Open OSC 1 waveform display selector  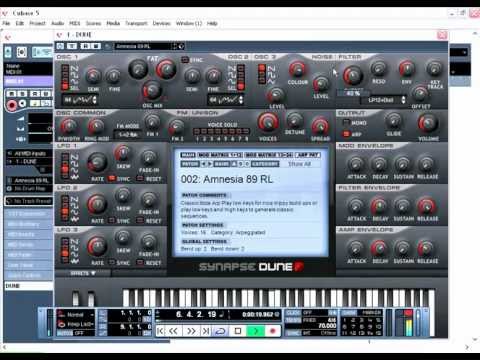(x=79, y=99)
